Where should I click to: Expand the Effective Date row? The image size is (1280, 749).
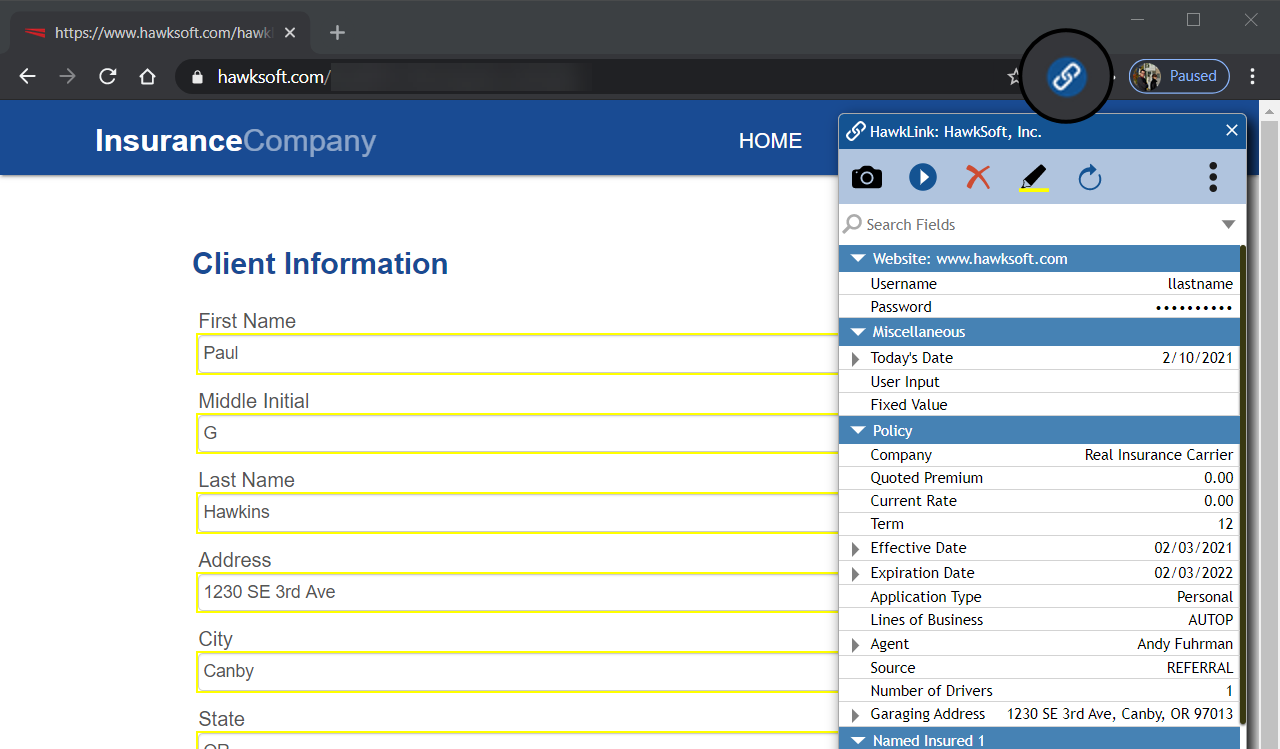(855, 549)
